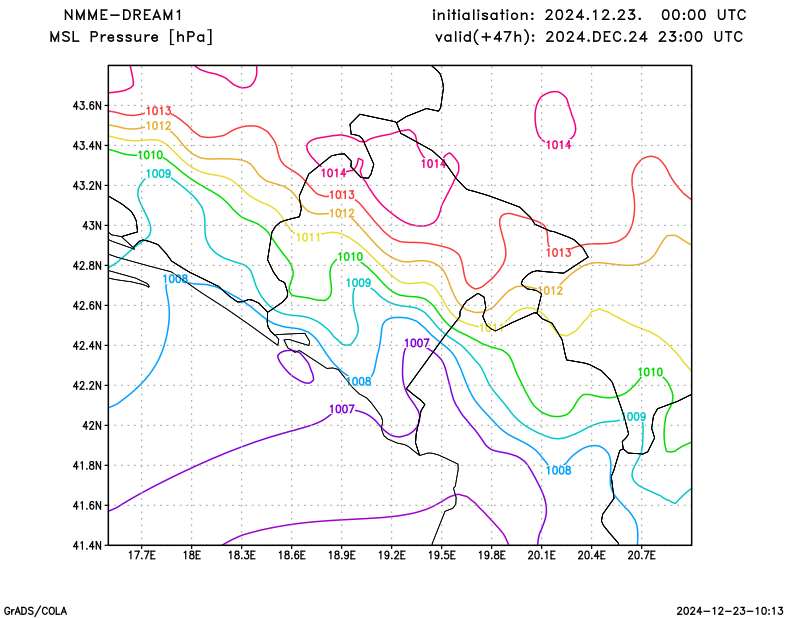Image resolution: width=800 pixels, height=618 pixels.
Task: Click the yellow 1011 label nearest 18.6E gridline
Action: pos(309,237)
